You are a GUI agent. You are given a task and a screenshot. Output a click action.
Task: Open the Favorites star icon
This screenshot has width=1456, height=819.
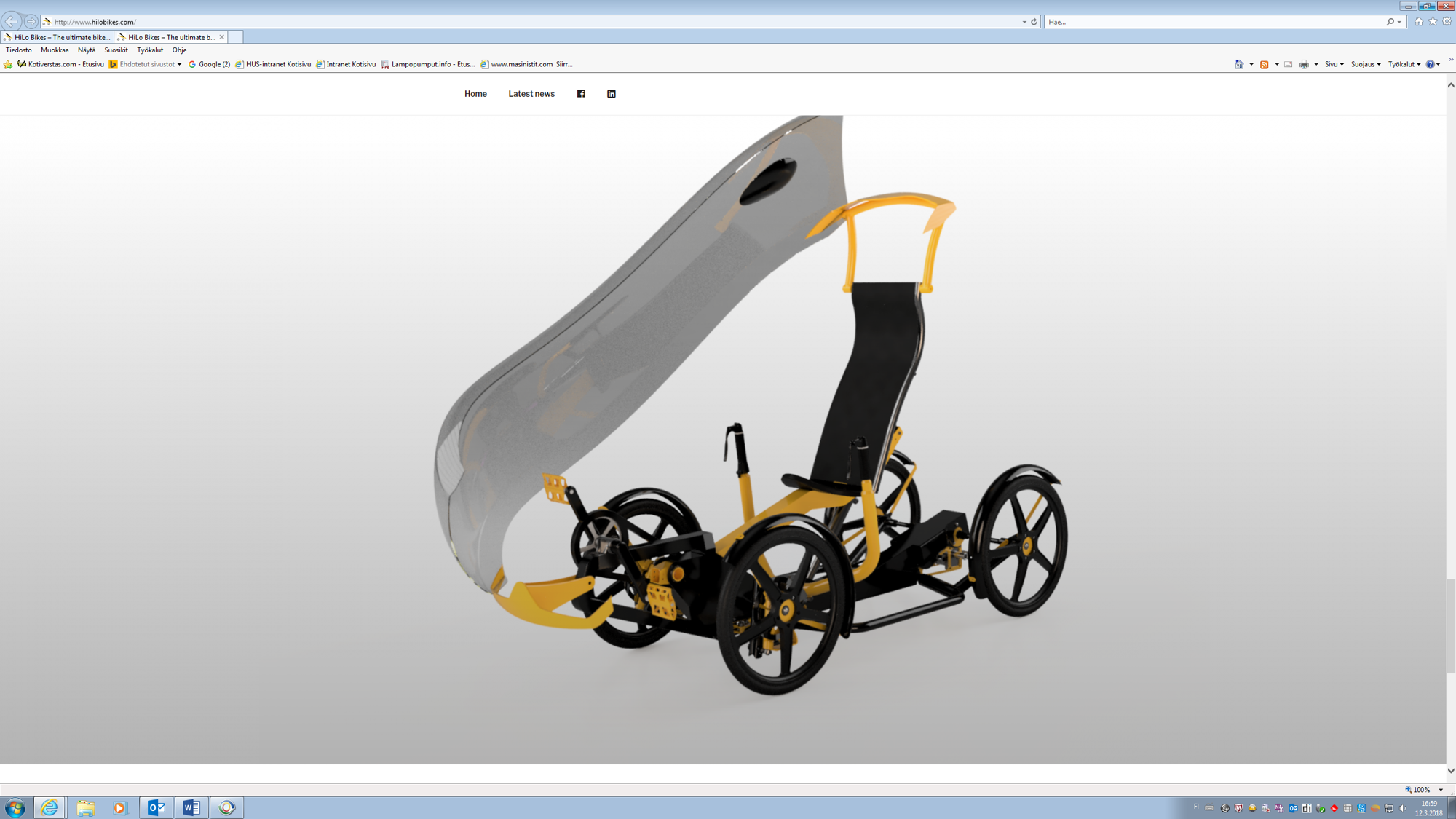click(x=1433, y=22)
